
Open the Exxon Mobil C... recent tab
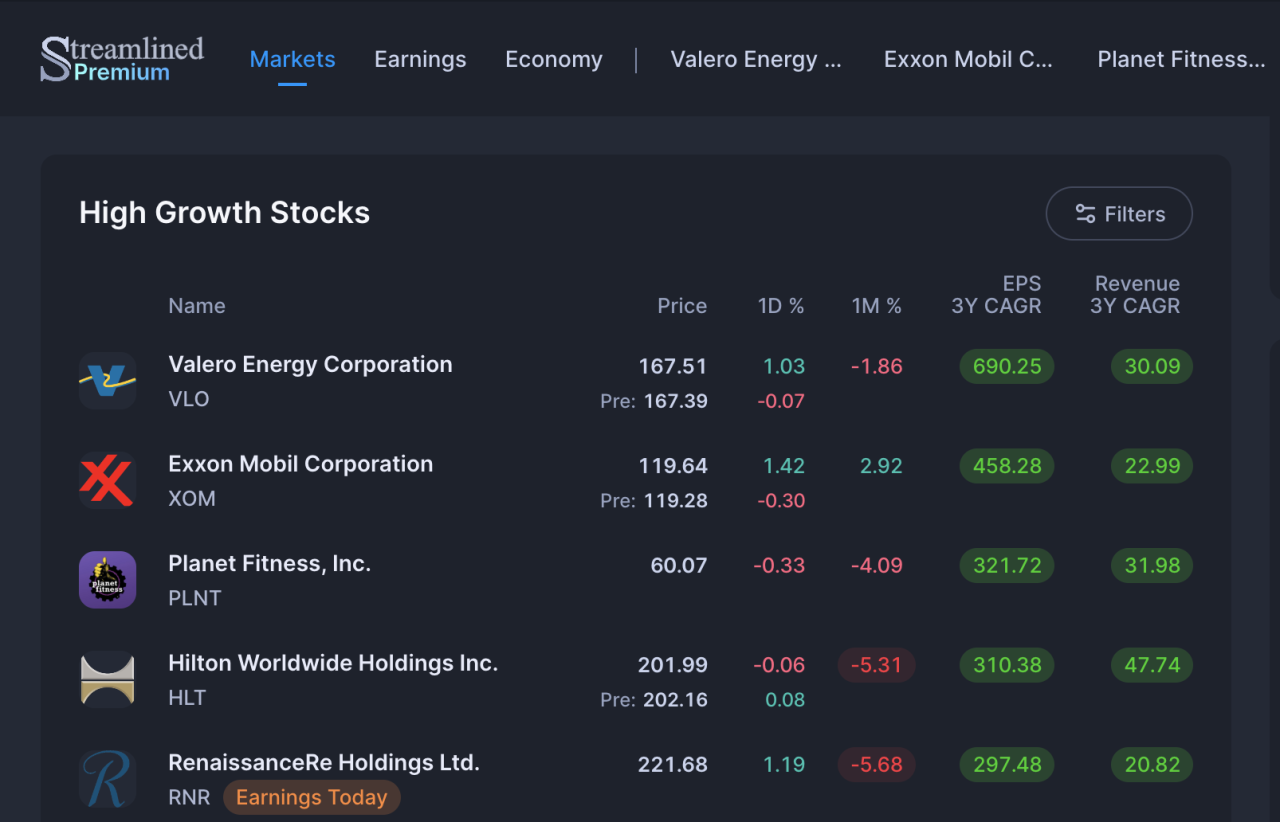968,59
